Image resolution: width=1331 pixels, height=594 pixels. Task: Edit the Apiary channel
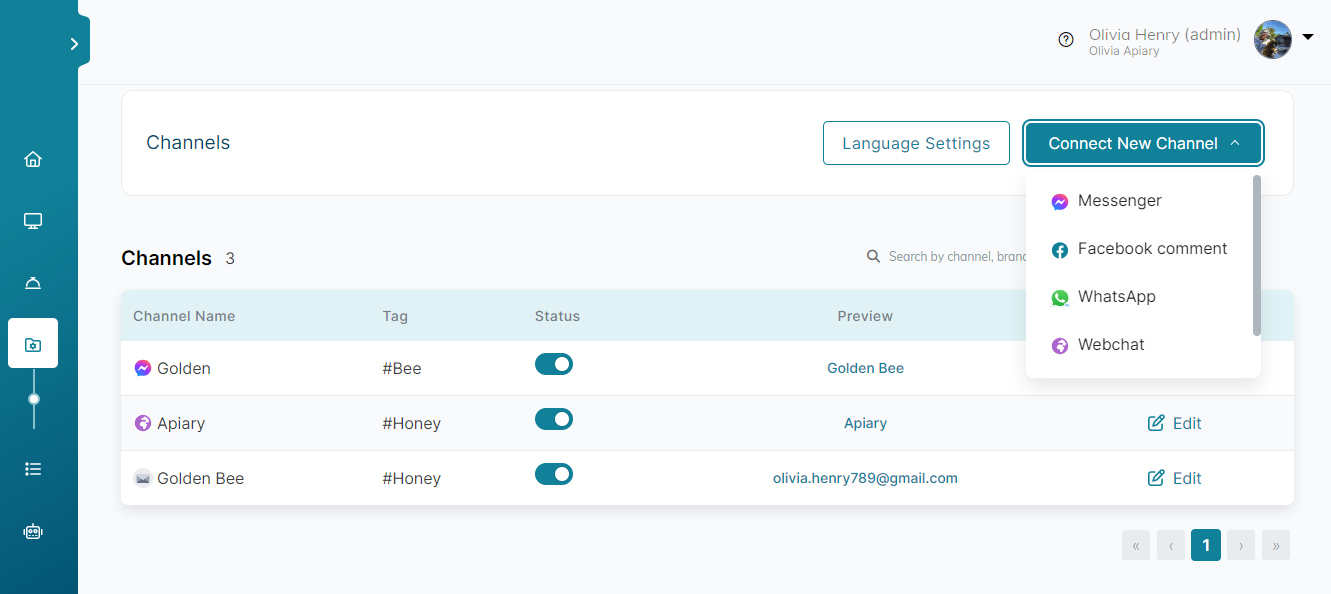1175,423
